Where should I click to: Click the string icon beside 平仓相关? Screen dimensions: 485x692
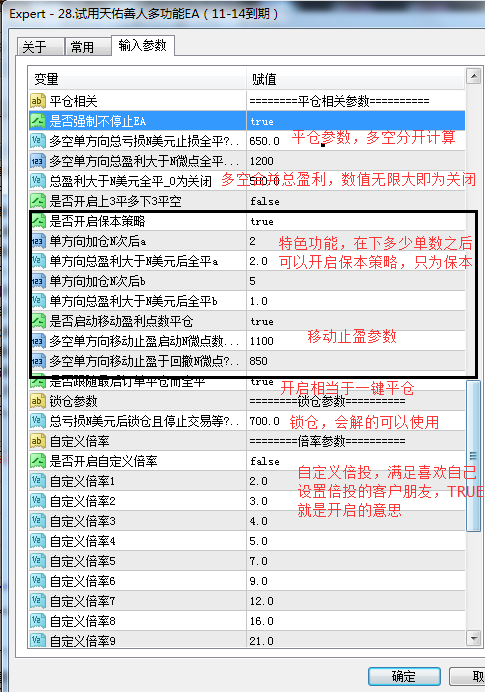38,101
